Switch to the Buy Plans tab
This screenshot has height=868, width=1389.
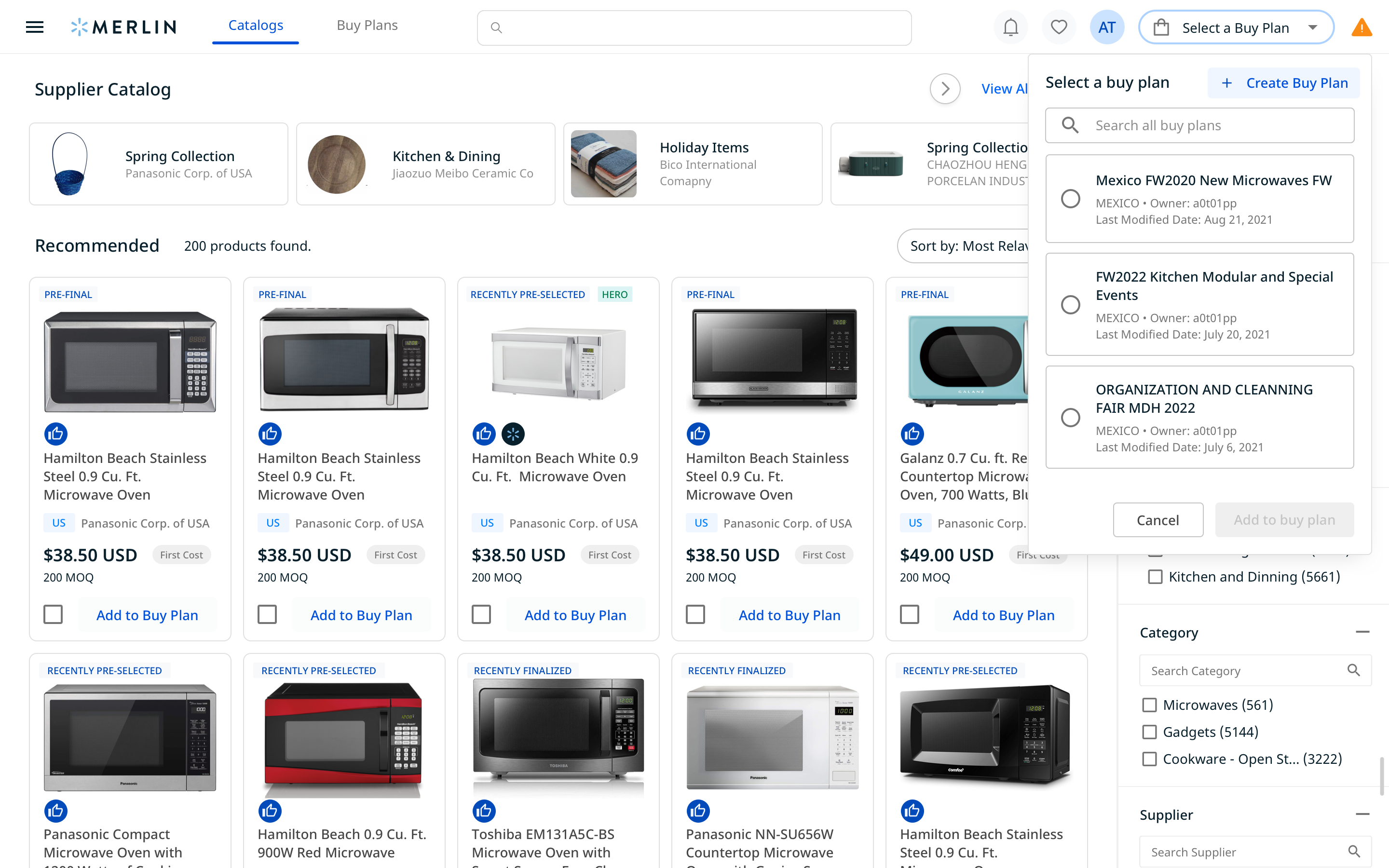pos(368,25)
